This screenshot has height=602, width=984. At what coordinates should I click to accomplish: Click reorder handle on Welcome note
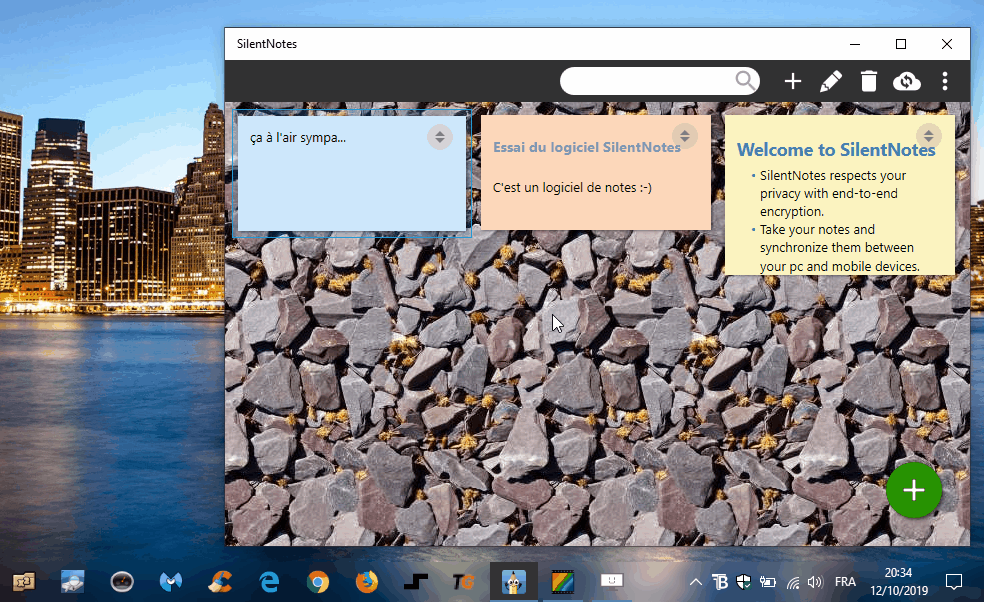point(928,136)
